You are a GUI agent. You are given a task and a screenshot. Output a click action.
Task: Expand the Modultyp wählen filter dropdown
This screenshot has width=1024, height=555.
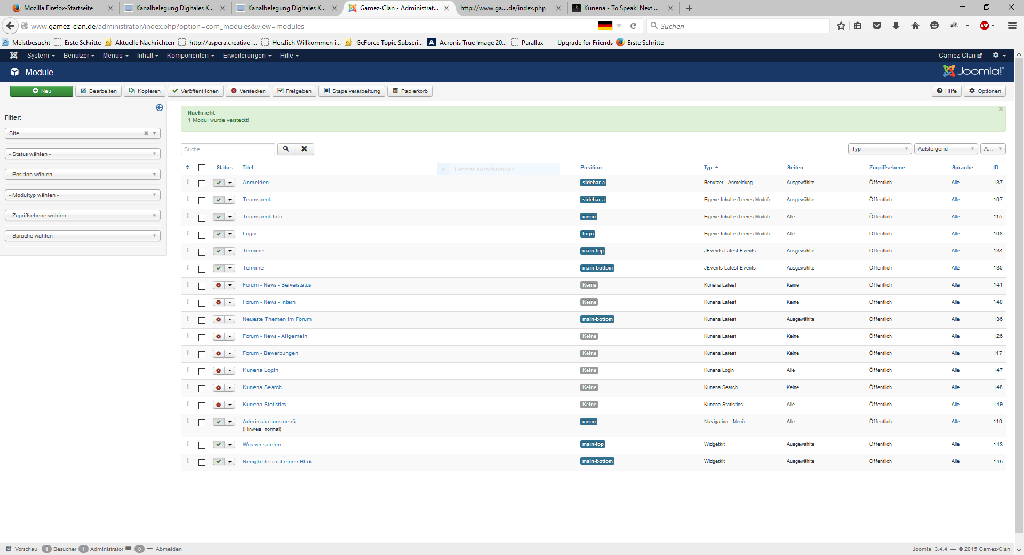(x=82, y=194)
